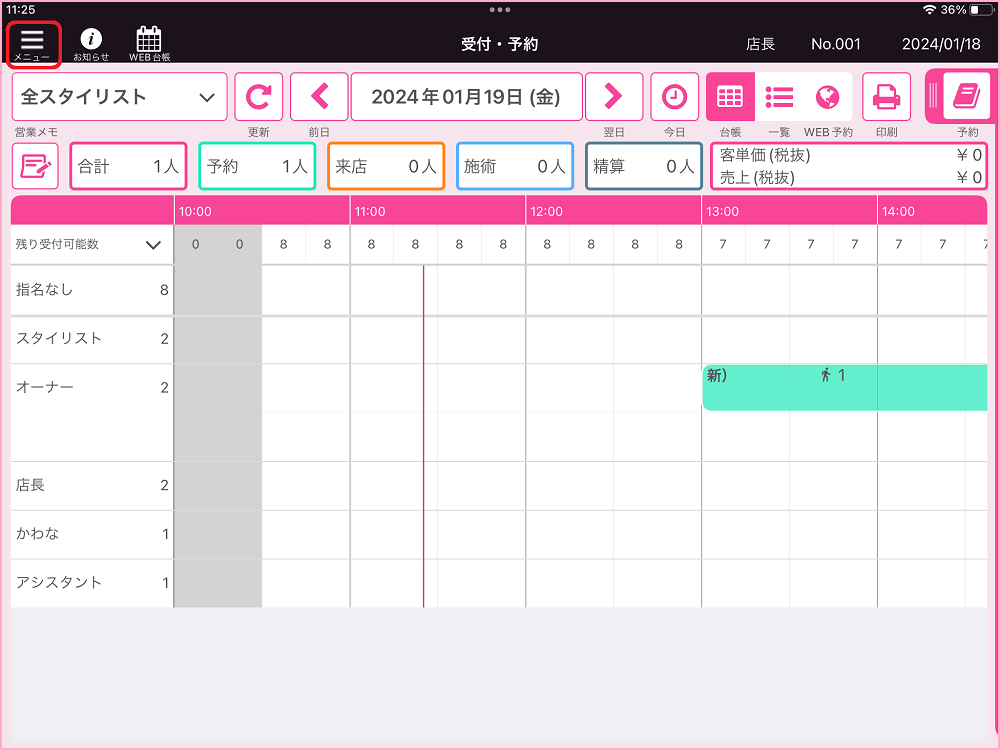
Task: Expand the 残り受付可能数 chevron
Action: pyautogui.click(x=153, y=245)
